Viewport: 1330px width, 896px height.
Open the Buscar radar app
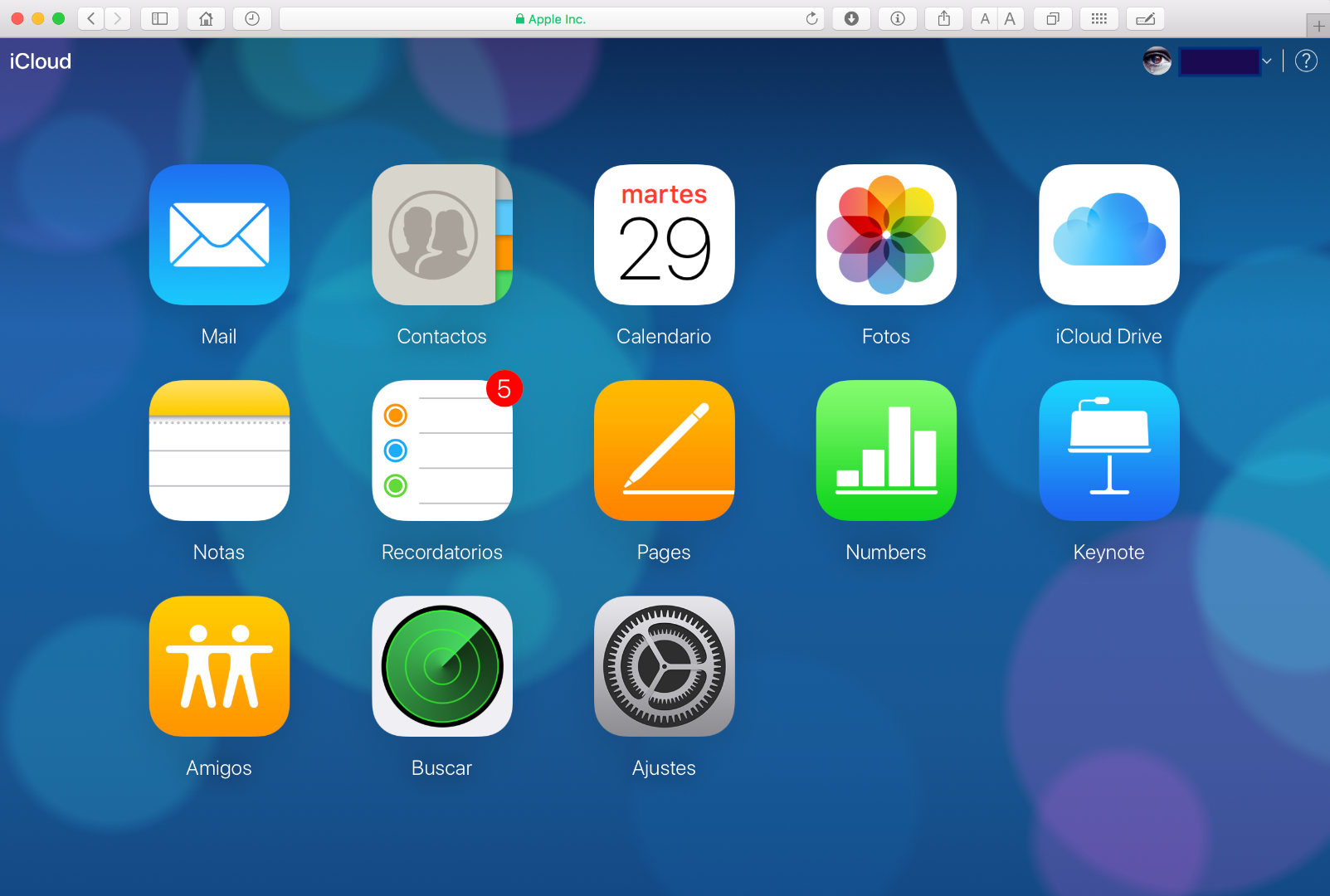coord(441,666)
